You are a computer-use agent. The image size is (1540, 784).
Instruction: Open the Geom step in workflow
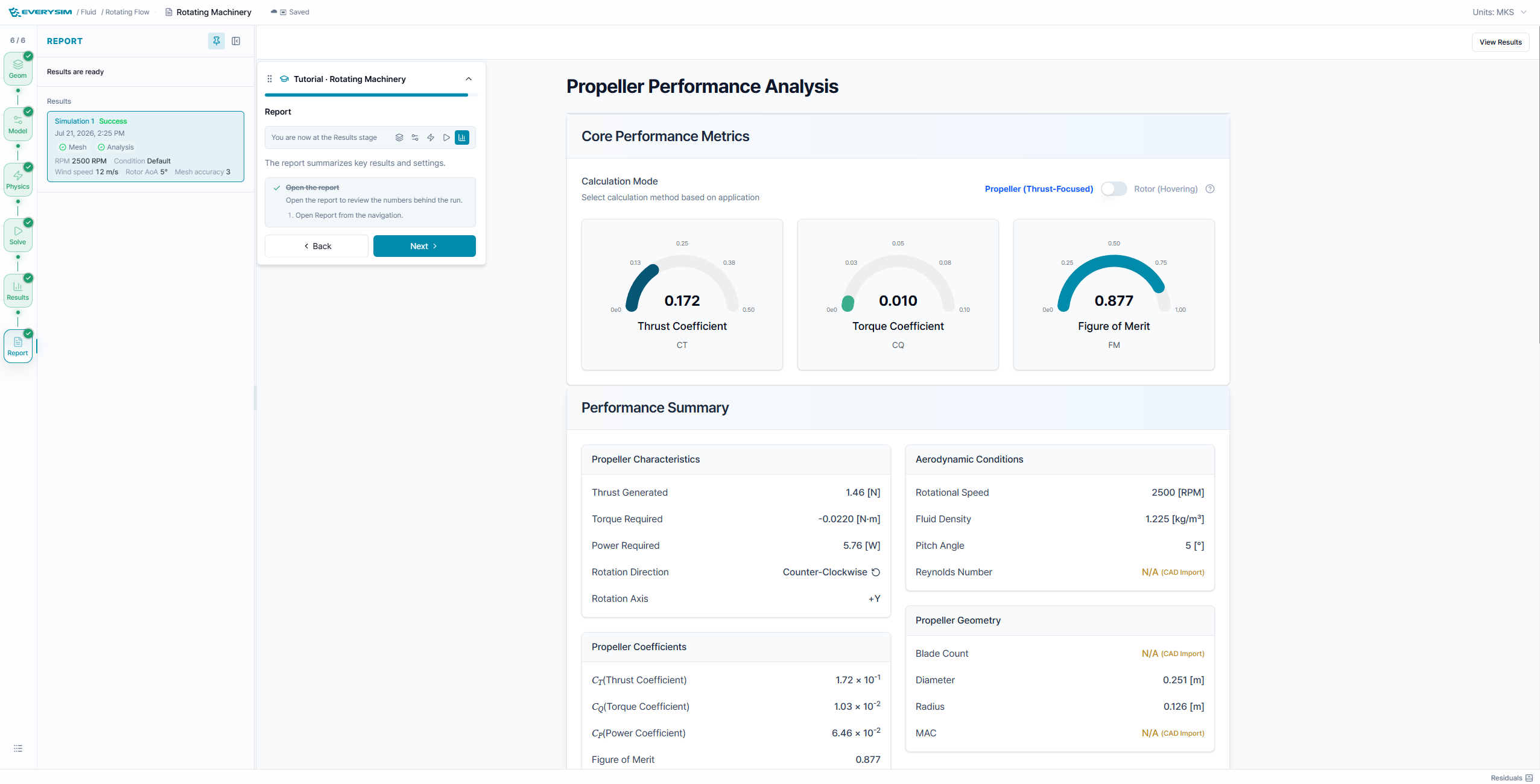pos(18,69)
